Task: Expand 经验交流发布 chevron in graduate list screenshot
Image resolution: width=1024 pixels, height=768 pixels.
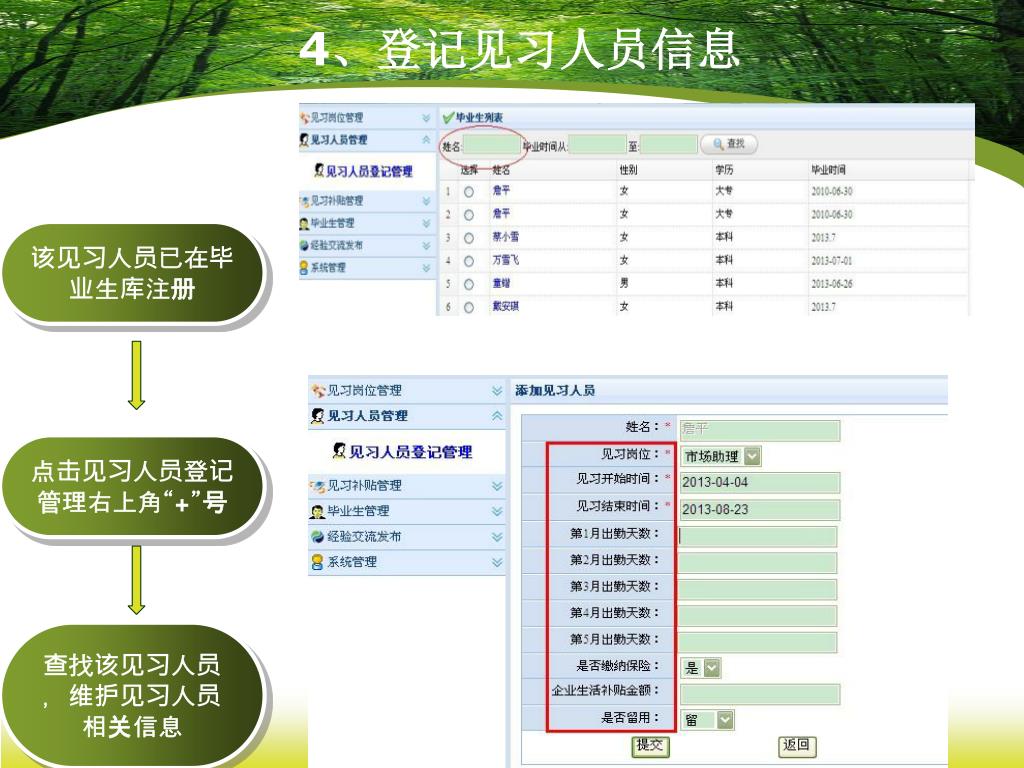Action: click(426, 246)
